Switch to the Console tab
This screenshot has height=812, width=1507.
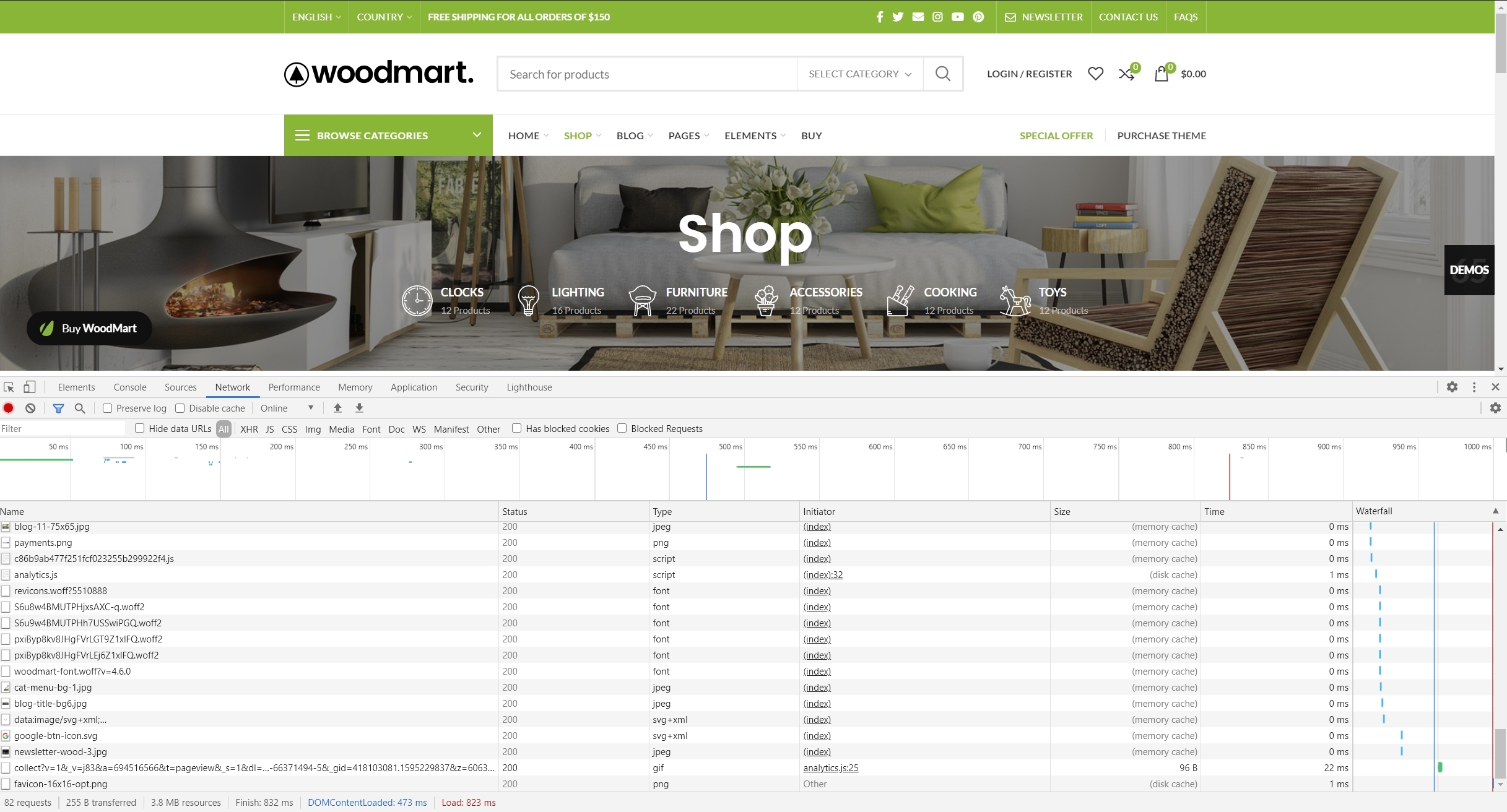point(130,387)
